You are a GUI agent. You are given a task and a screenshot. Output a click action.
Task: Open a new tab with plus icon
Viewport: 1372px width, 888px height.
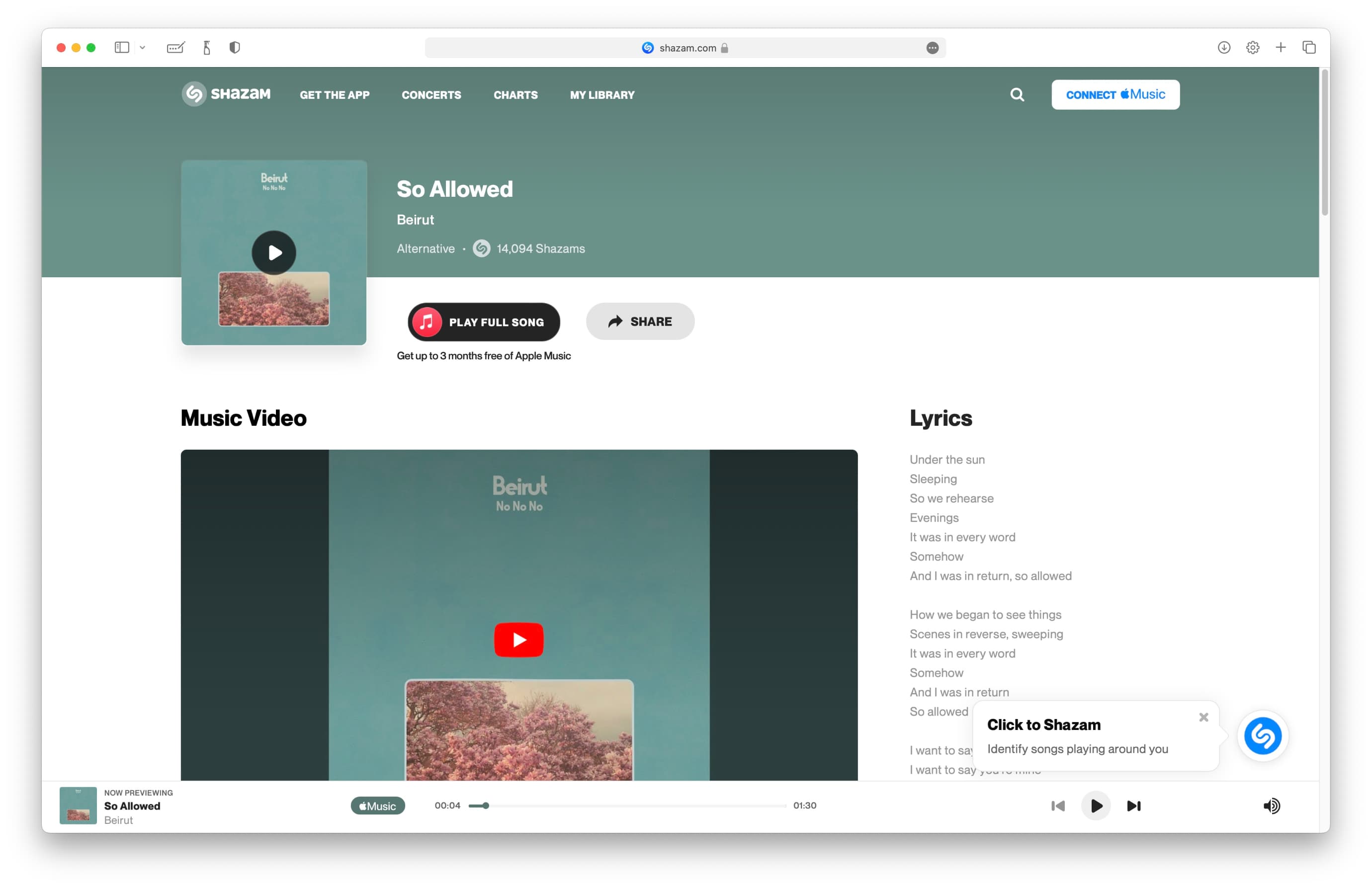tap(1281, 48)
